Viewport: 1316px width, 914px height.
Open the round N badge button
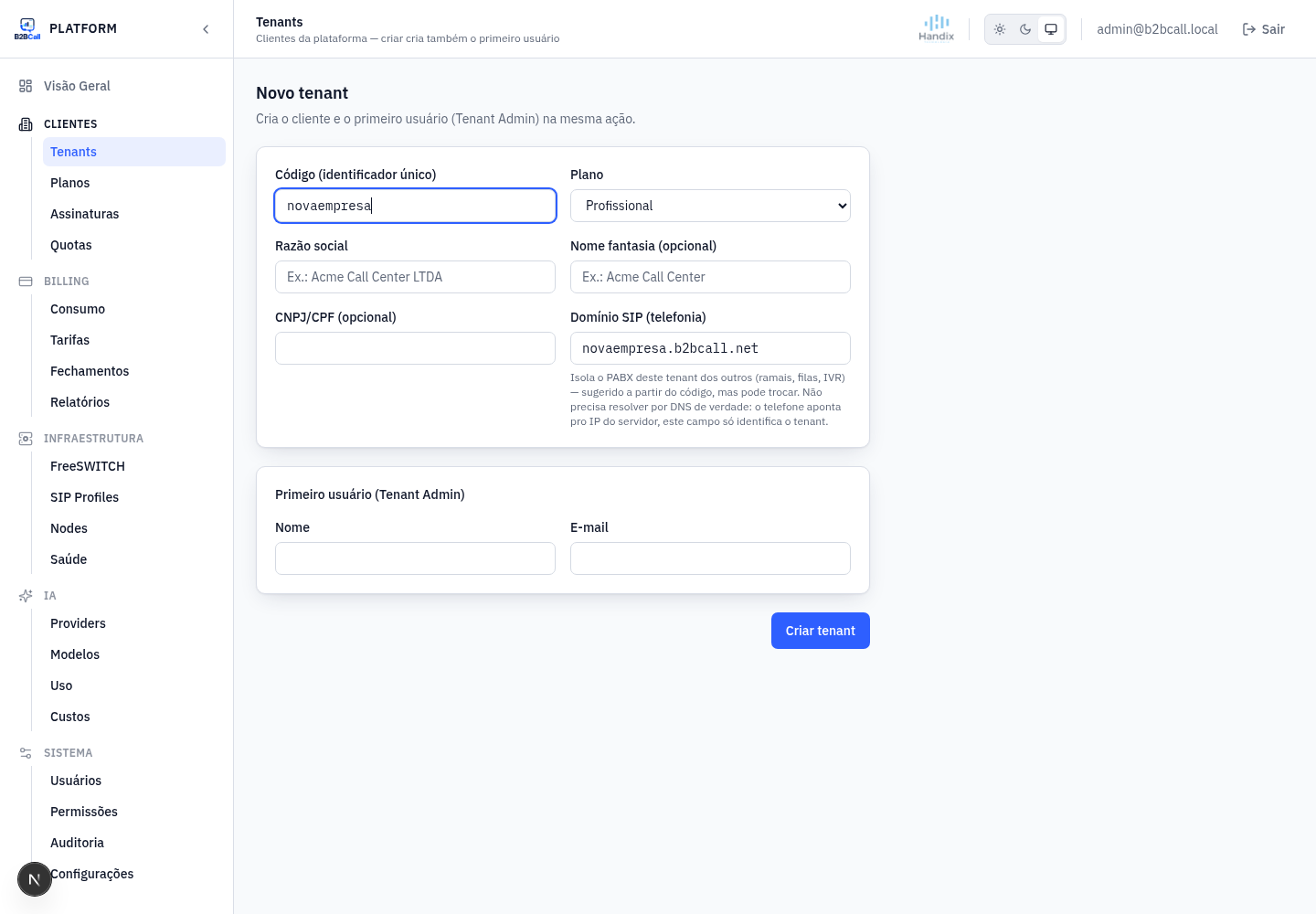tap(35, 879)
